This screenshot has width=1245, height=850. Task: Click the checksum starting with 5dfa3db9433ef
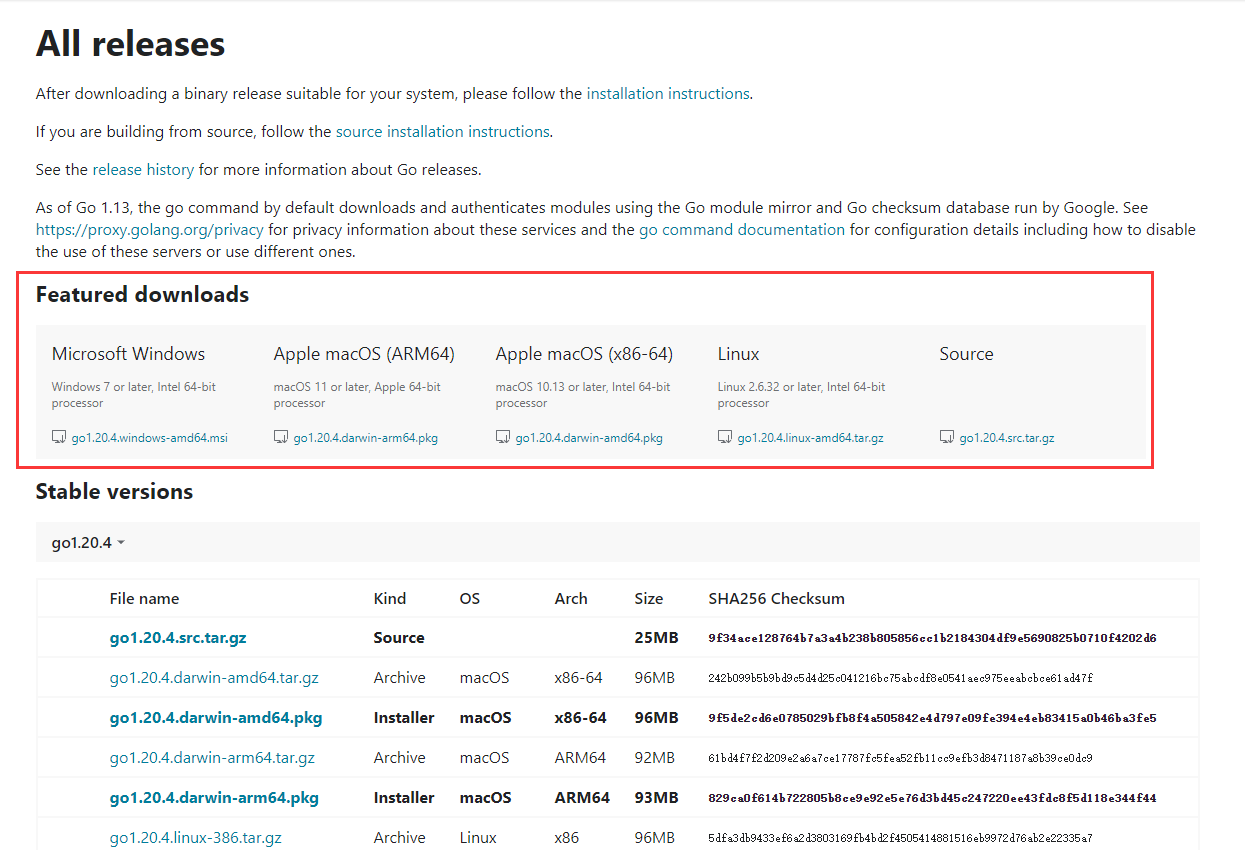tap(900, 837)
